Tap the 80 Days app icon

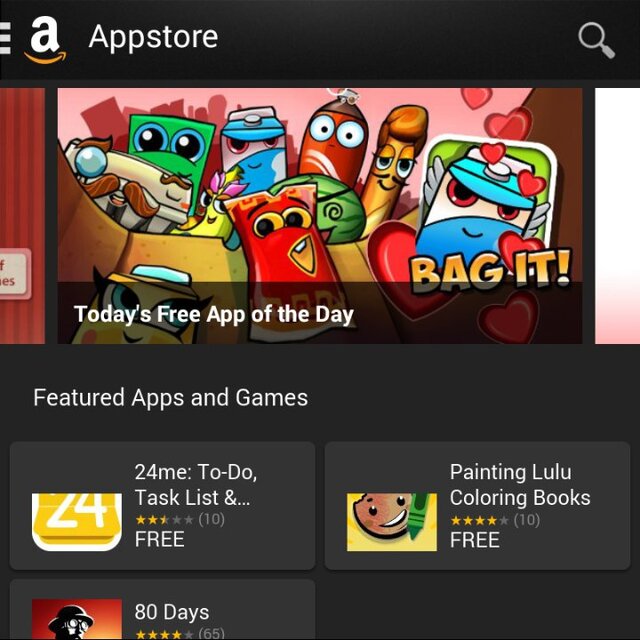coord(77,619)
